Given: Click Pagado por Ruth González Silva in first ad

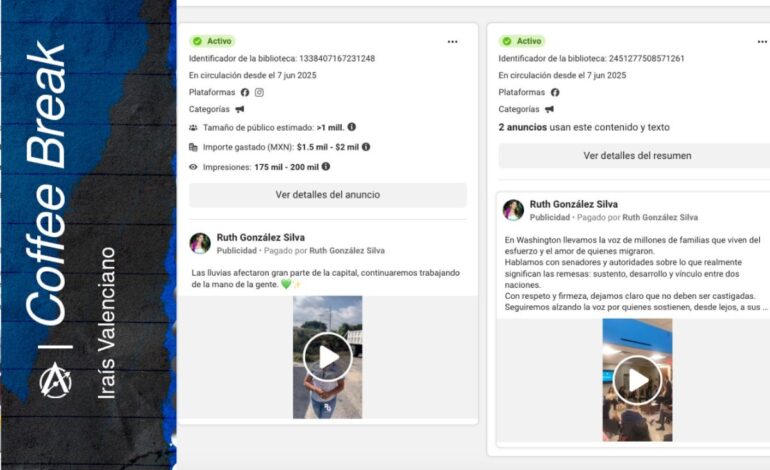Looking at the screenshot, I should (324, 251).
